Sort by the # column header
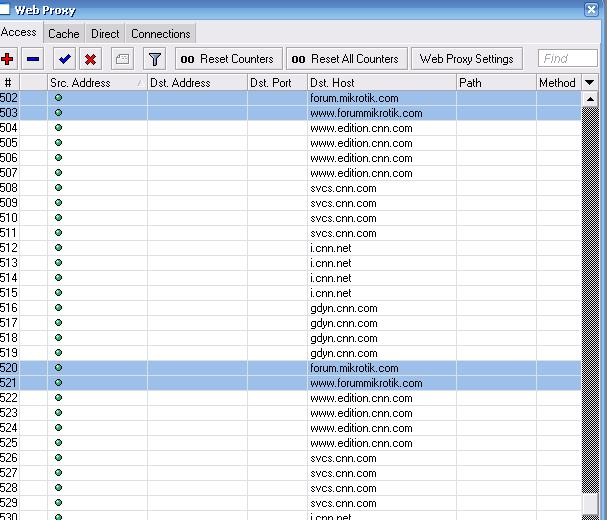This screenshot has width=607, height=520. 10,82
